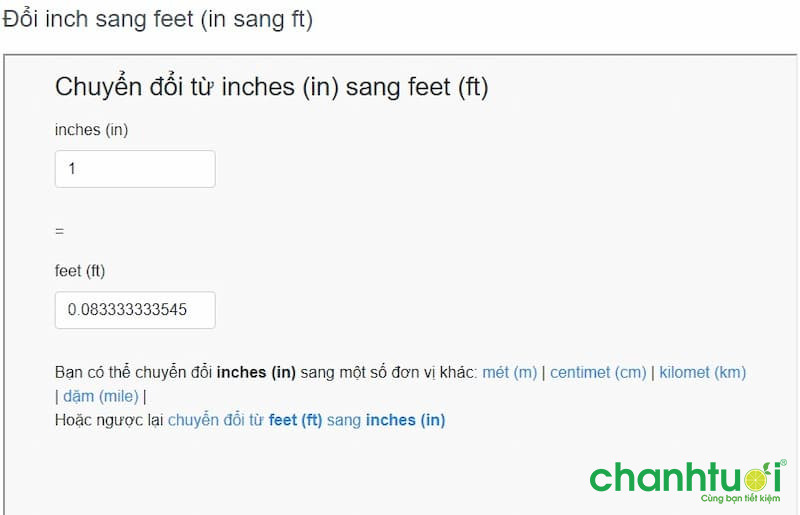The width and height of the screenshot is (800, 515).
Task: Click the reverse feet to inches link
Action: [306, 420]
